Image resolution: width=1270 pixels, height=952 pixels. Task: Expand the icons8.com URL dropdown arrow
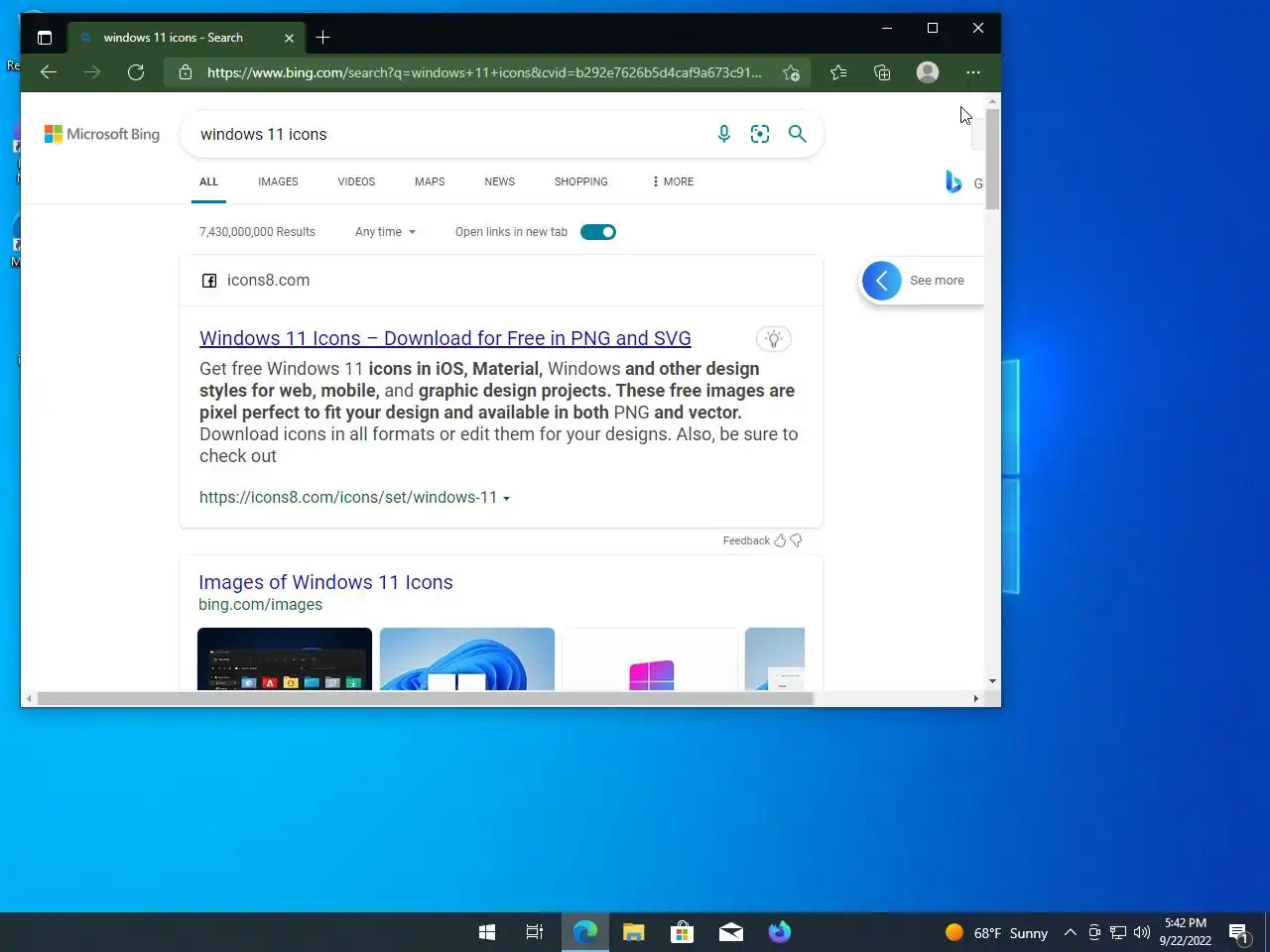click(506, 499)
